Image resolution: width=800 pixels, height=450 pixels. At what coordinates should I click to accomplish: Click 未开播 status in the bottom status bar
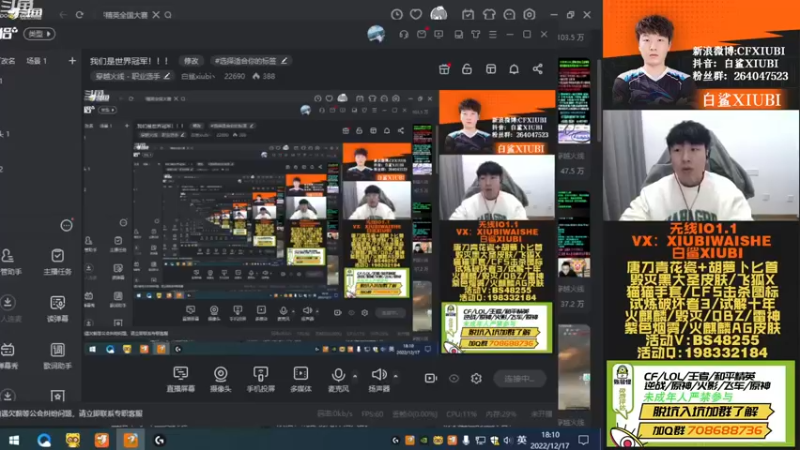coord(541,414)
